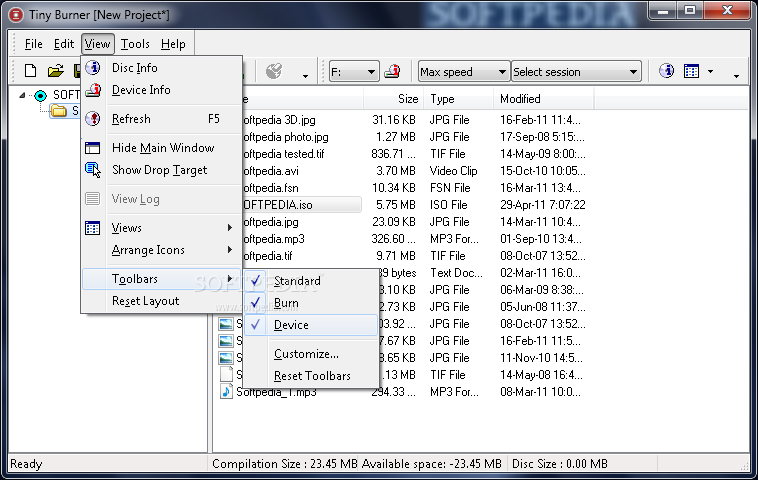Click the Disc Size status bar entry
This screenshot has width=758, height=480.
click(559, 464)
